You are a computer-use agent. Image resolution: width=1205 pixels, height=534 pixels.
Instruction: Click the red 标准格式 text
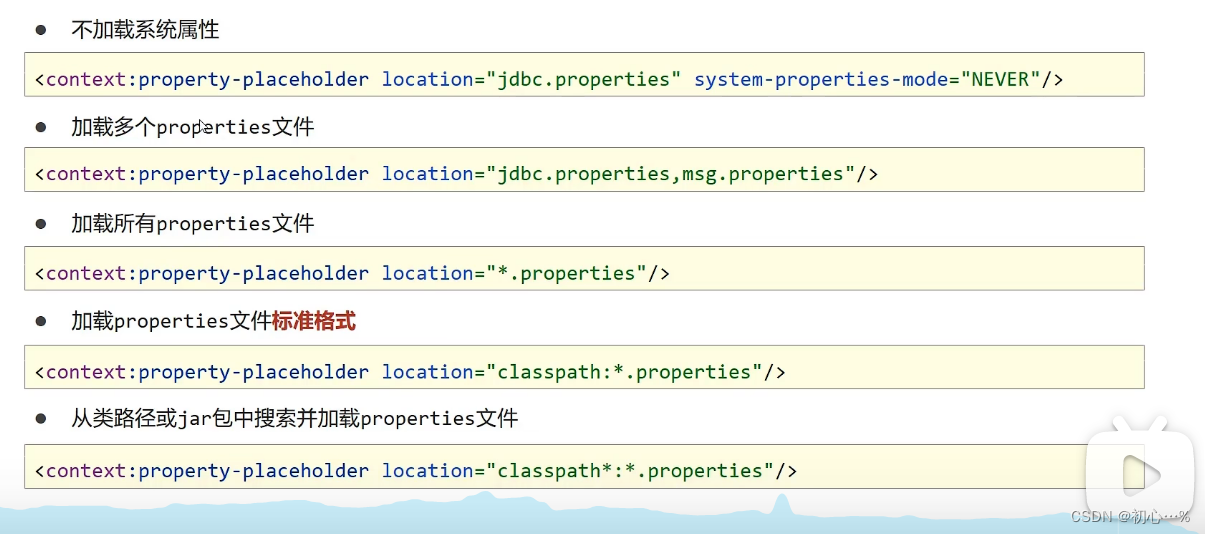point(314,322)
